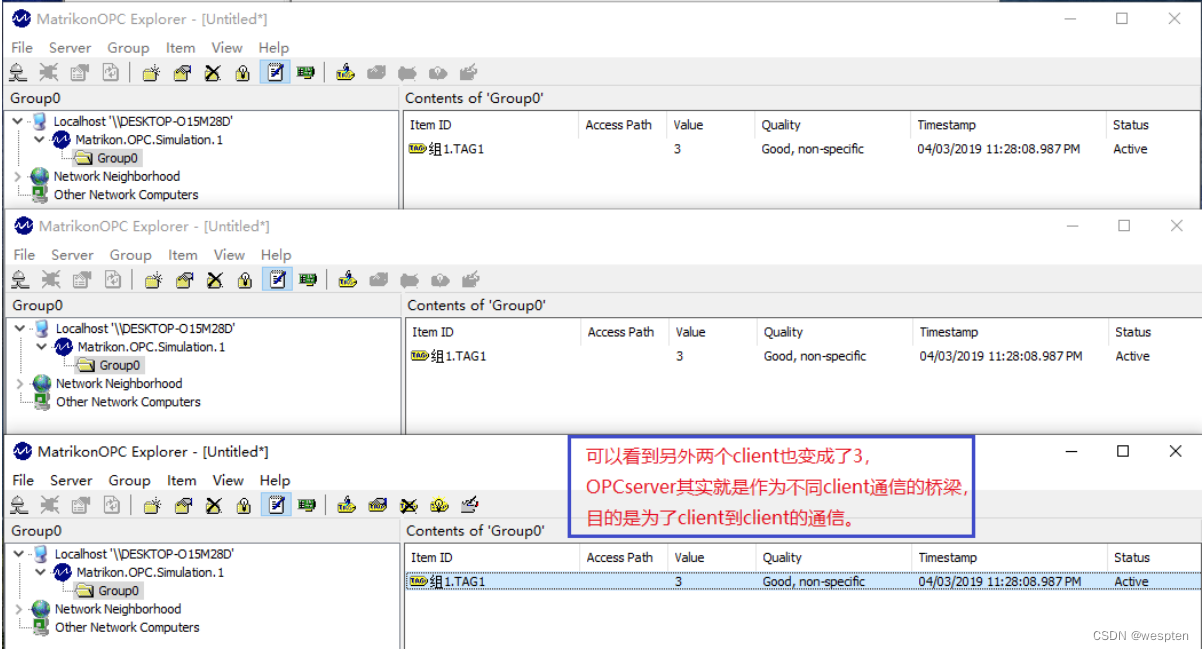
Task: Select the highlighted 组1.TAG1 row in bottom window
Action: click(x=803, y=582)
